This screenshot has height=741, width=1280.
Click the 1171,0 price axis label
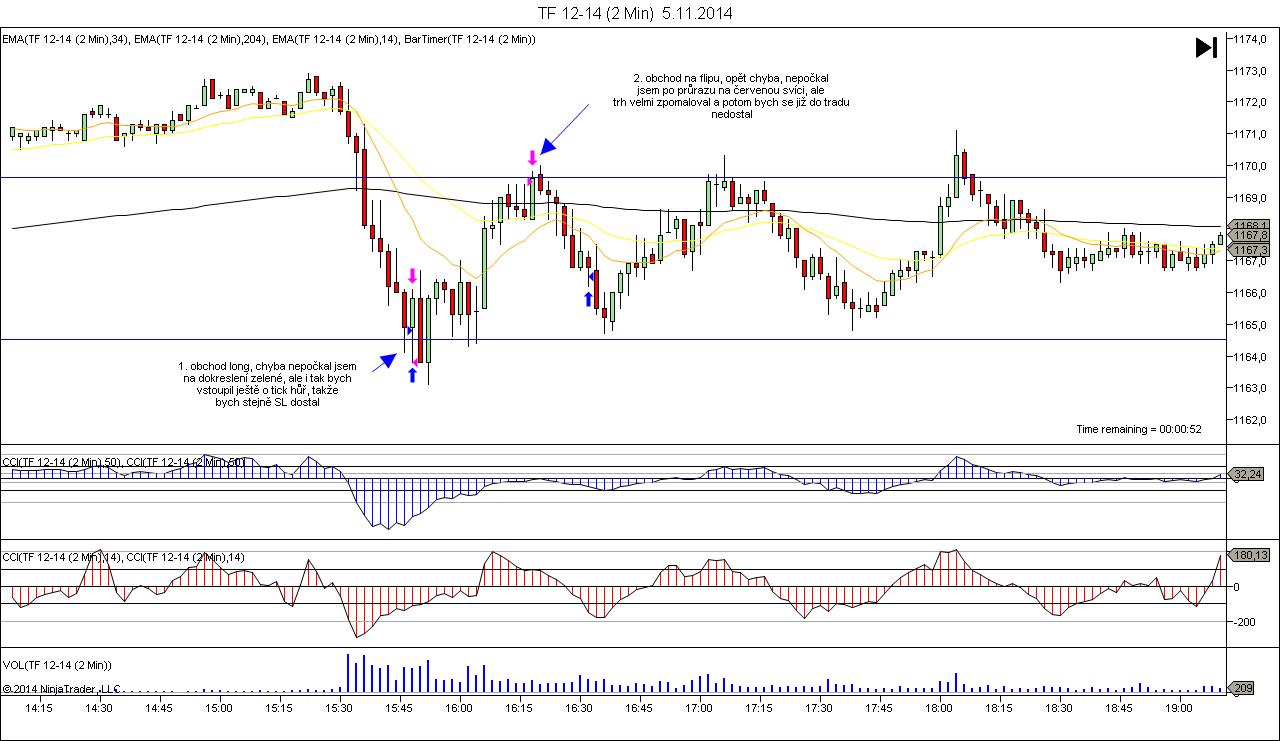click(1251, 134)
